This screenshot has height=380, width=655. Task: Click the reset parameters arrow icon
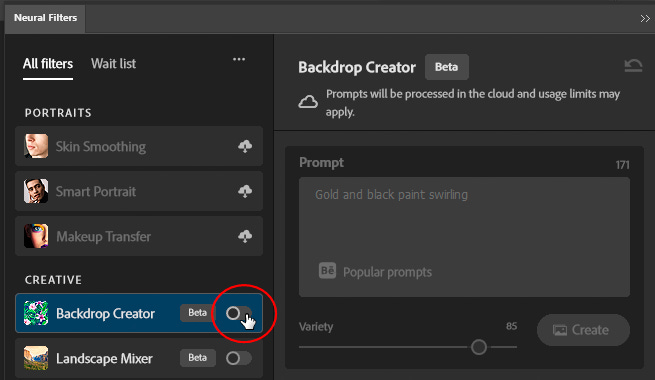point(633,66)
